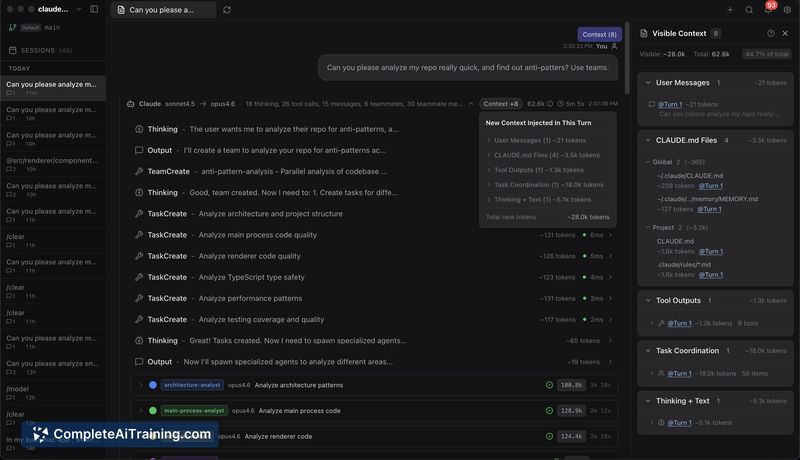The height and width of the screenshot is (460, 800).
Task: Click the info icon next to 62.6k
Action: point(550,104)
